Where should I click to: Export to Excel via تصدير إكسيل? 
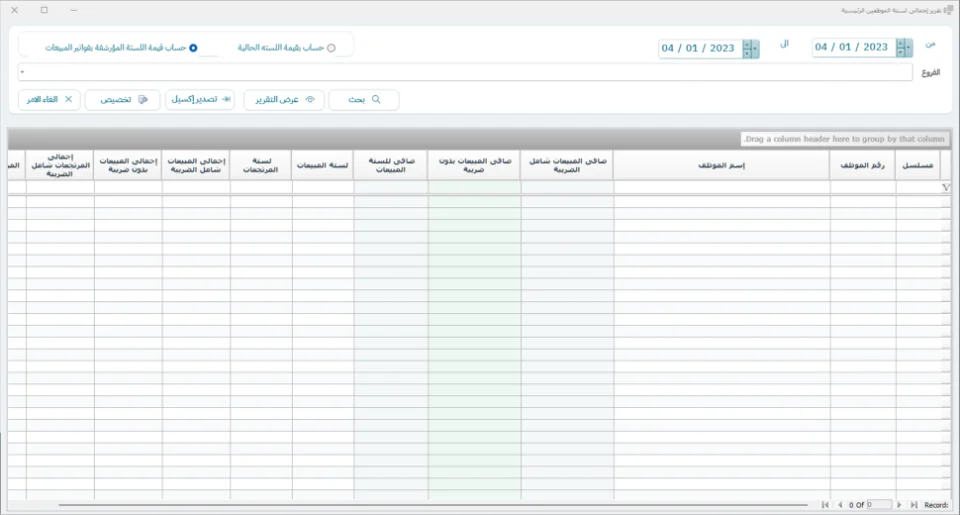[x=200, y=100]
